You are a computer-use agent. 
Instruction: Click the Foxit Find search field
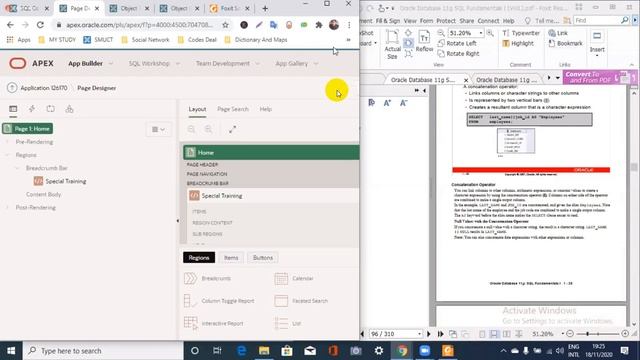596,20
